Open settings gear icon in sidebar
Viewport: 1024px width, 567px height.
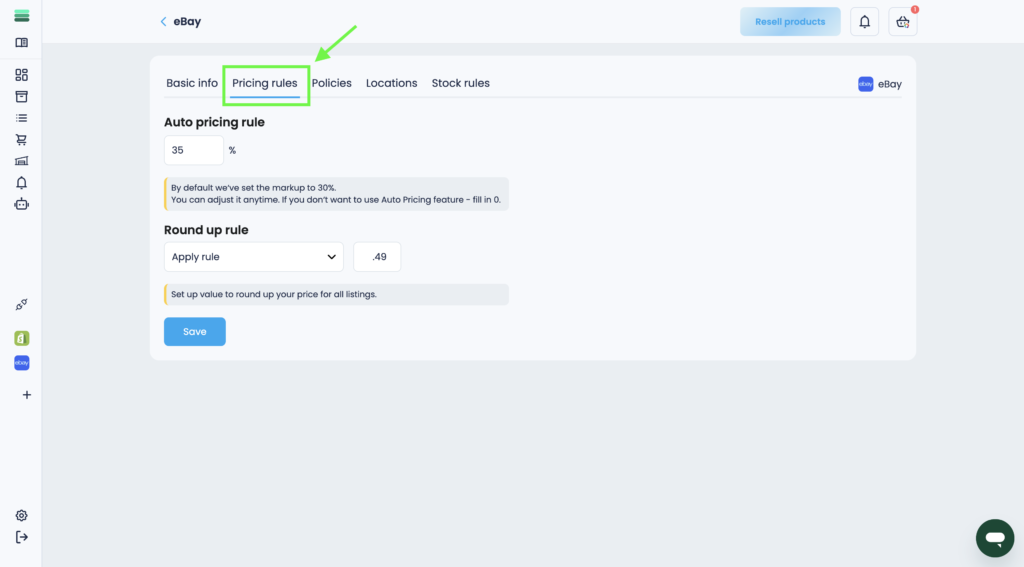(x=21, y=516)
